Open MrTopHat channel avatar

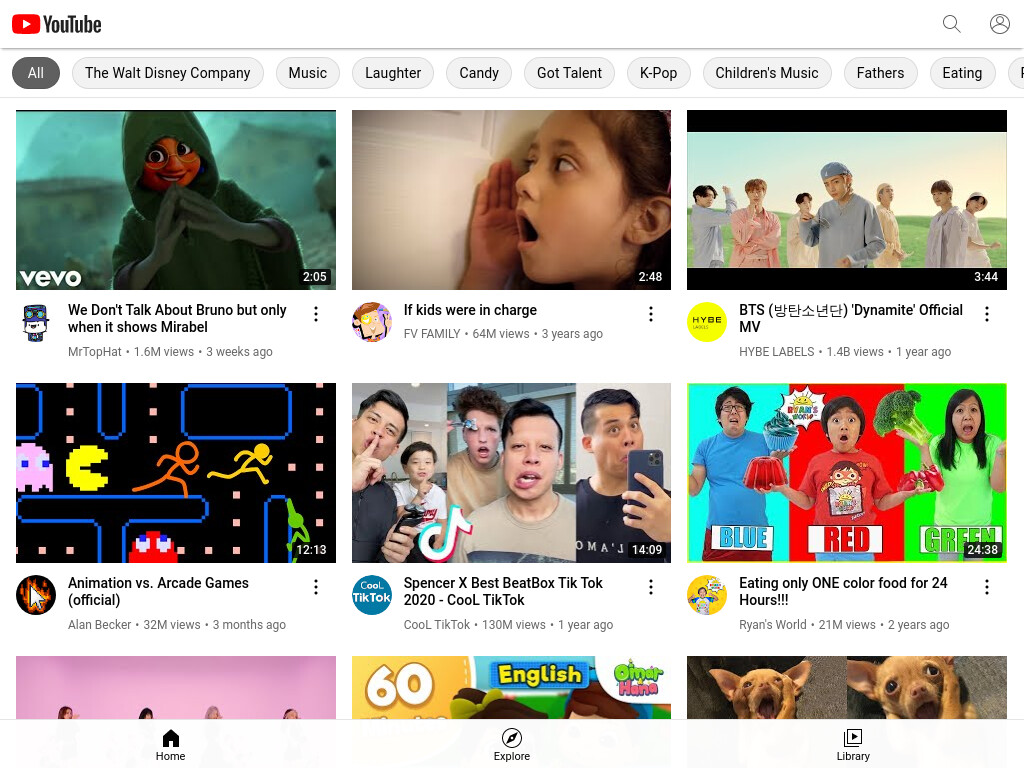[x=36, y=322]
